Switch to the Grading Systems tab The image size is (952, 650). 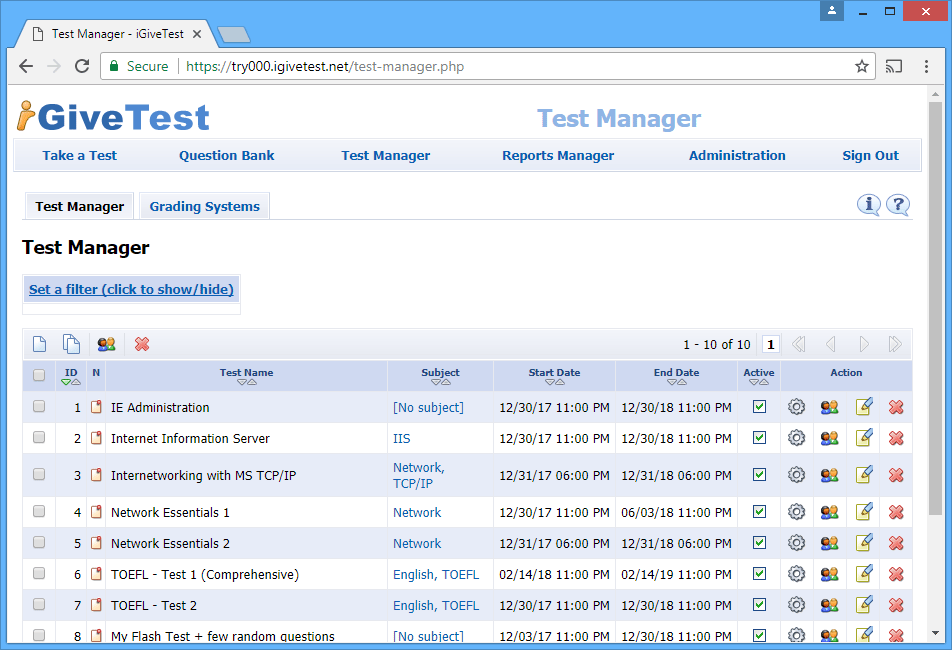[x=204, y=205]
